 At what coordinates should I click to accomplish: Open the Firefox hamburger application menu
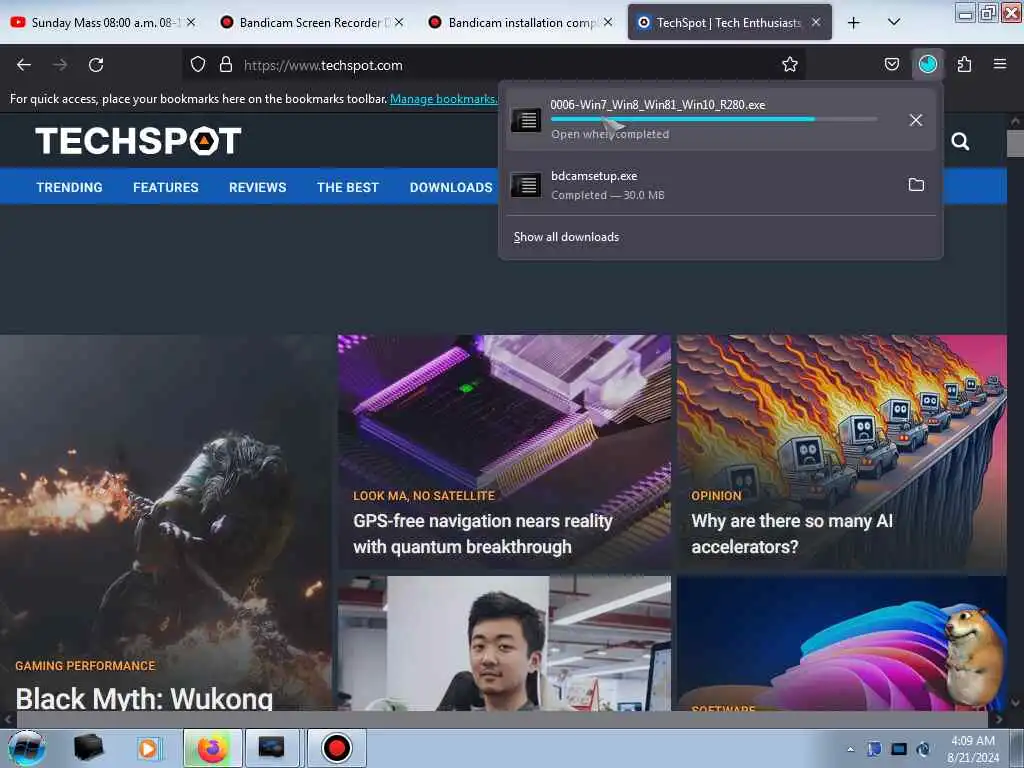999,64
